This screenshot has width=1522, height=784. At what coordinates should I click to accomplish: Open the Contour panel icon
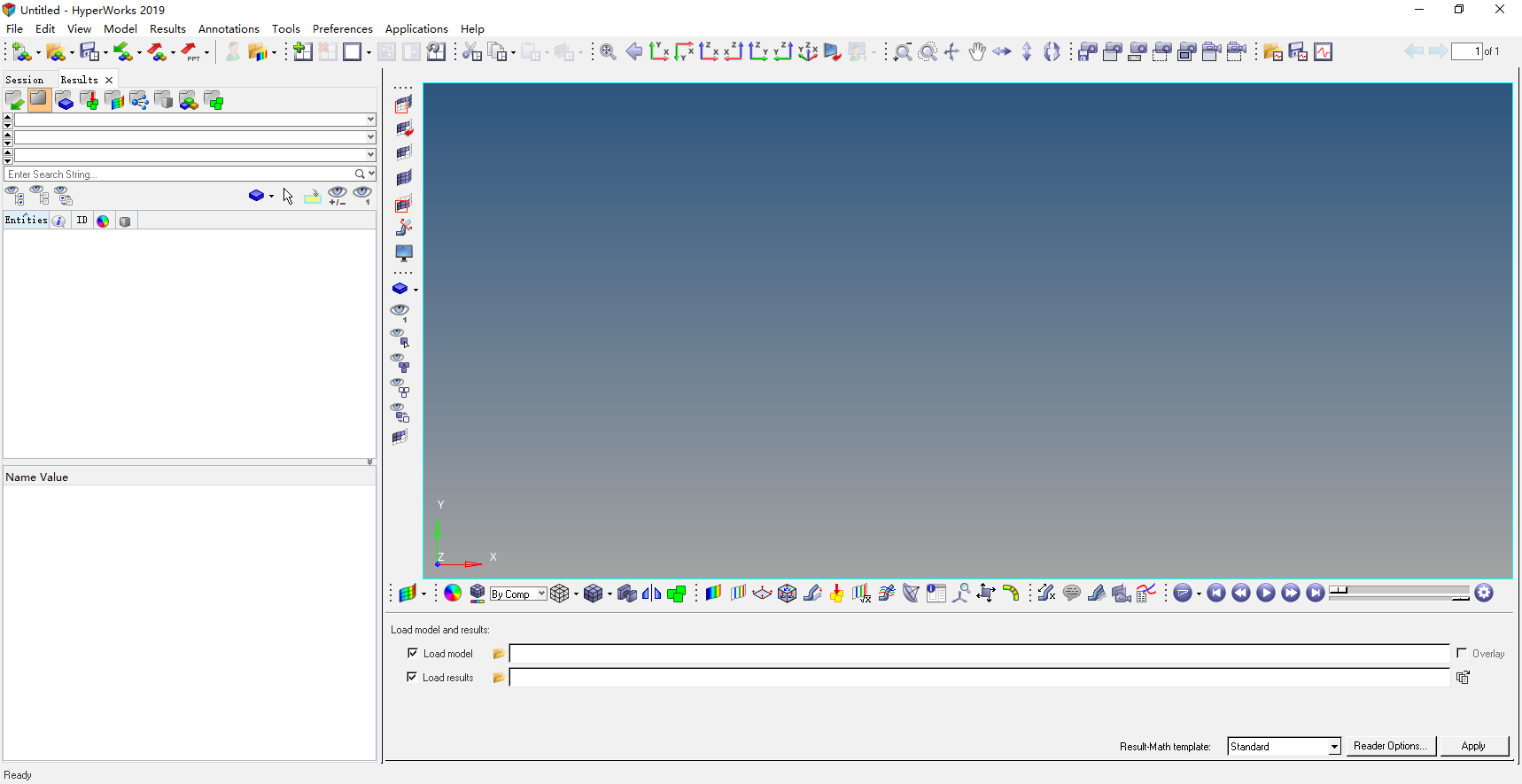(713, 594)
